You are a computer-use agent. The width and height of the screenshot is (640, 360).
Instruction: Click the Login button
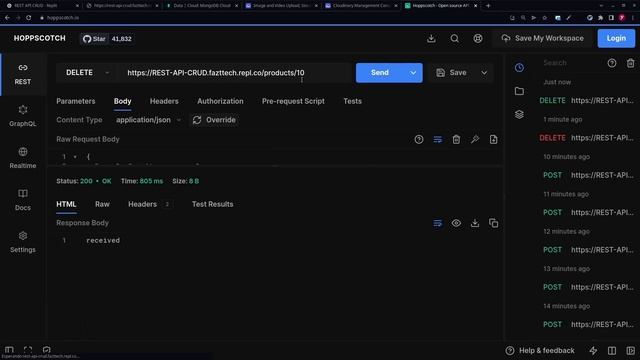616,38
